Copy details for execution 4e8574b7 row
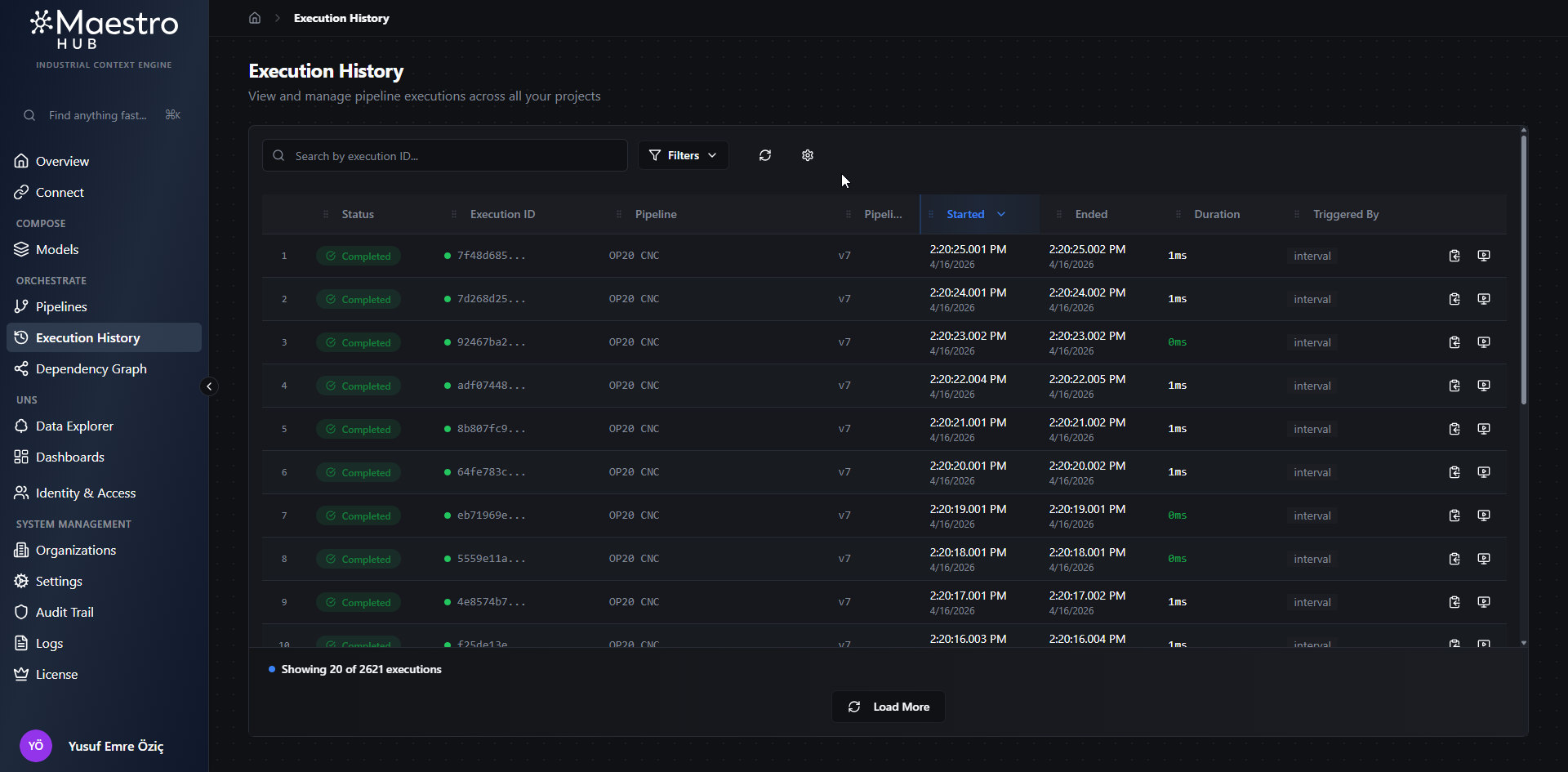This screenshot has width=1568, height=772. 1454,602
